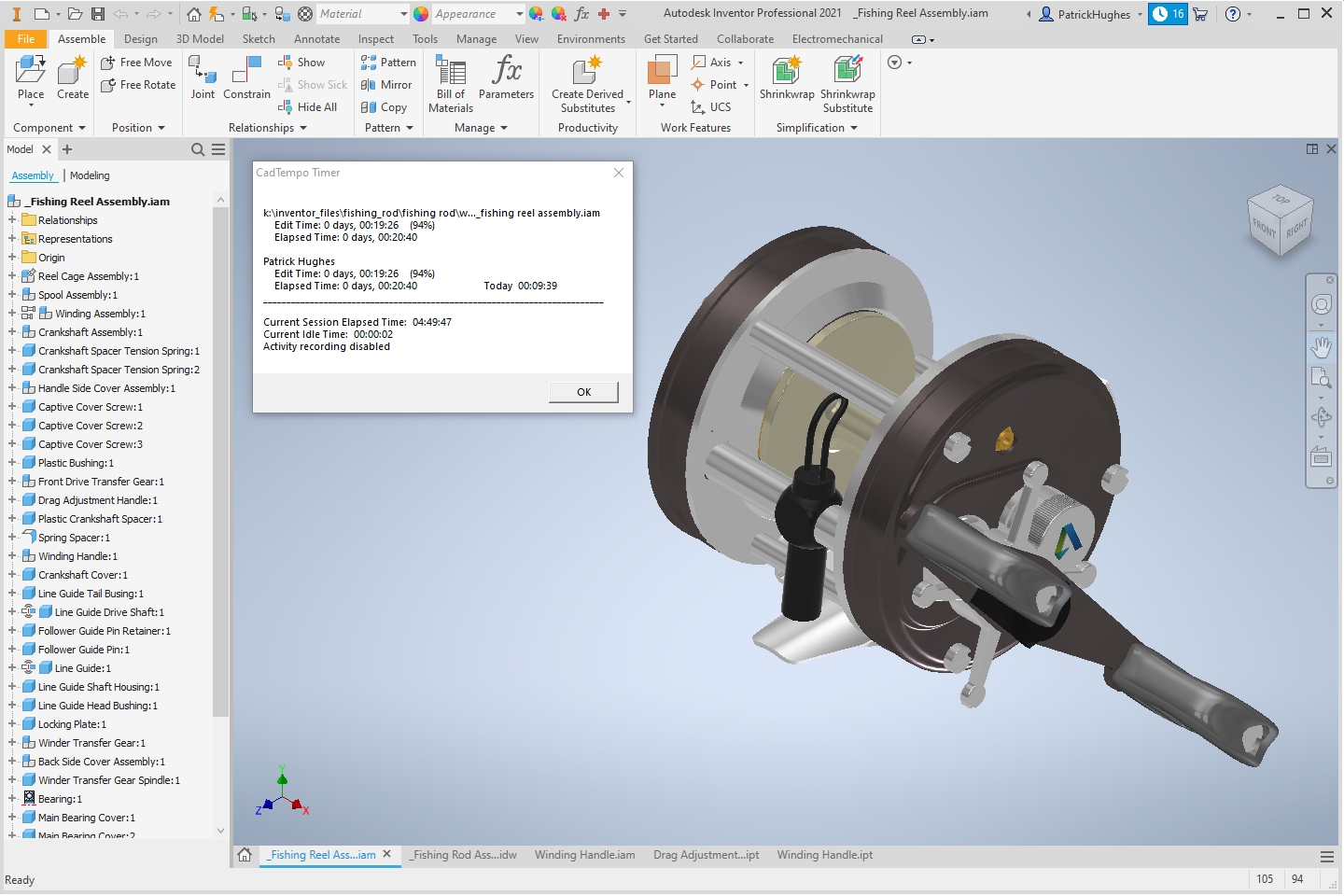
Task: Select the Pan hand tool in navigation bar
Action: click(x=1321, y=347)
